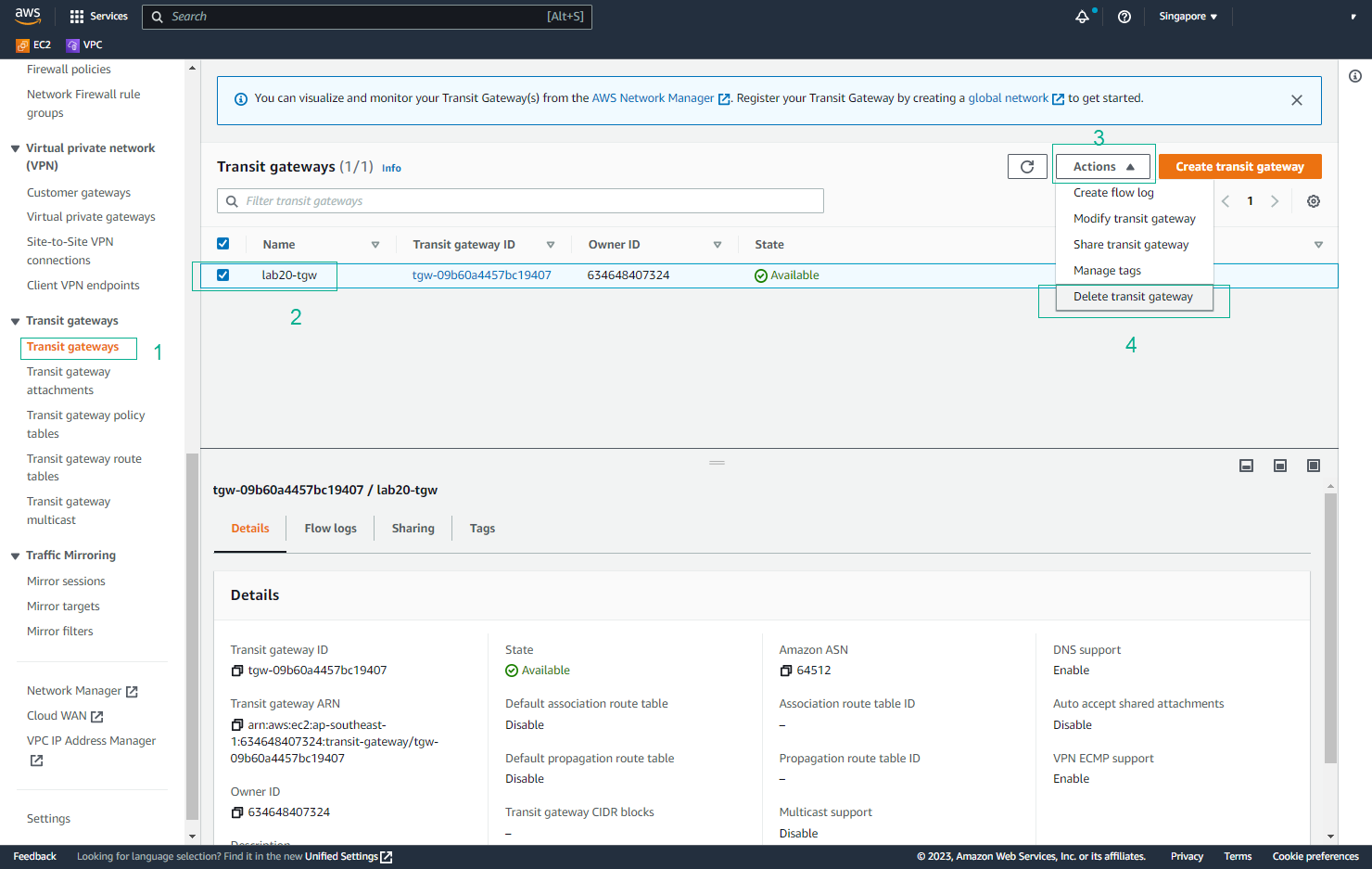Sort by Owner ID column arrow
Image resolution: width=1372 pixels, height=869 pixels.
point(718,245)
